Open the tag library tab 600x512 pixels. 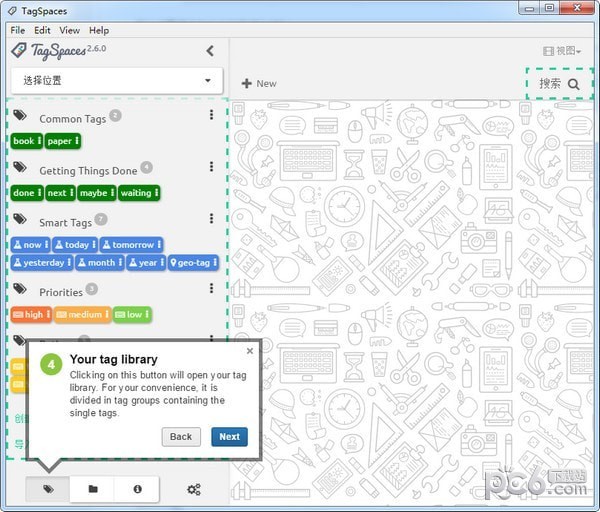48,489
